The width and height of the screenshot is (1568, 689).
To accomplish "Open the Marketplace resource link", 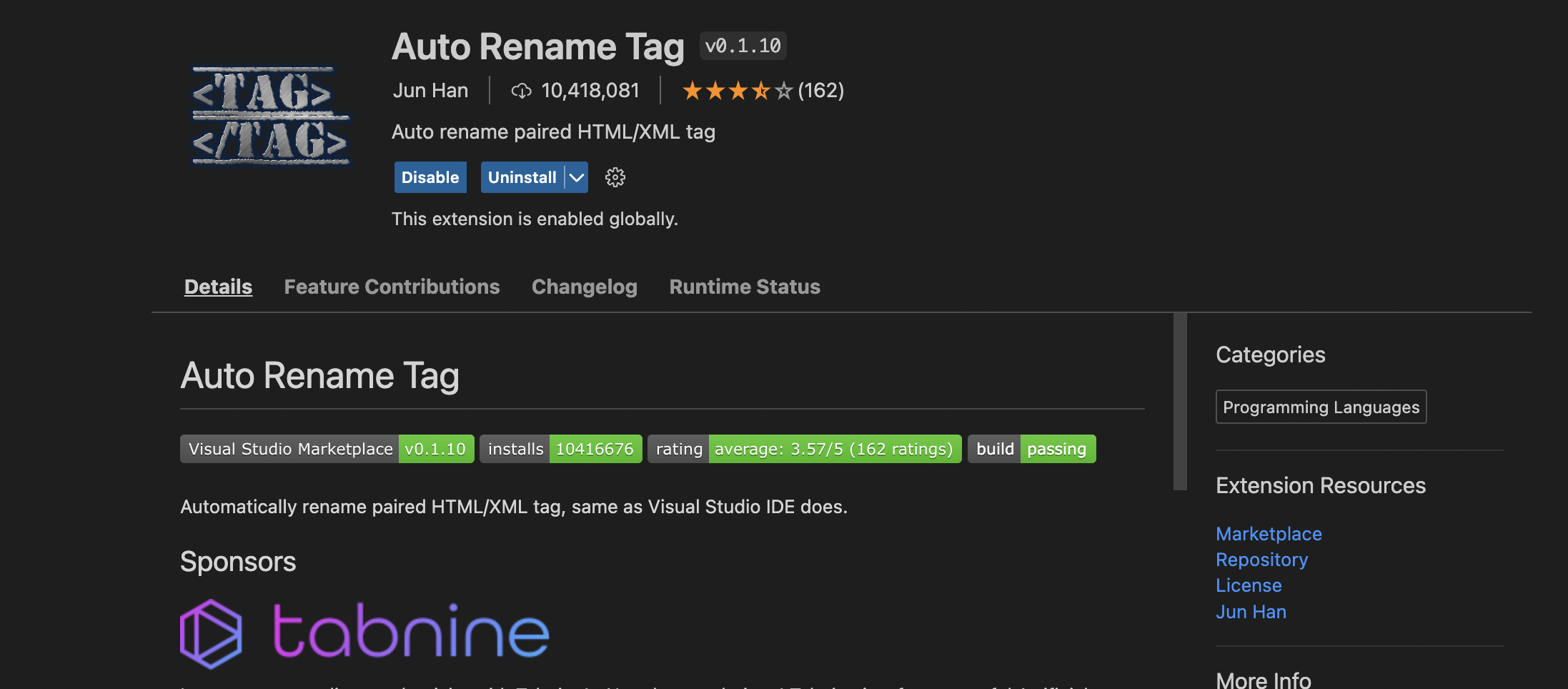I will pos(1269,534).
